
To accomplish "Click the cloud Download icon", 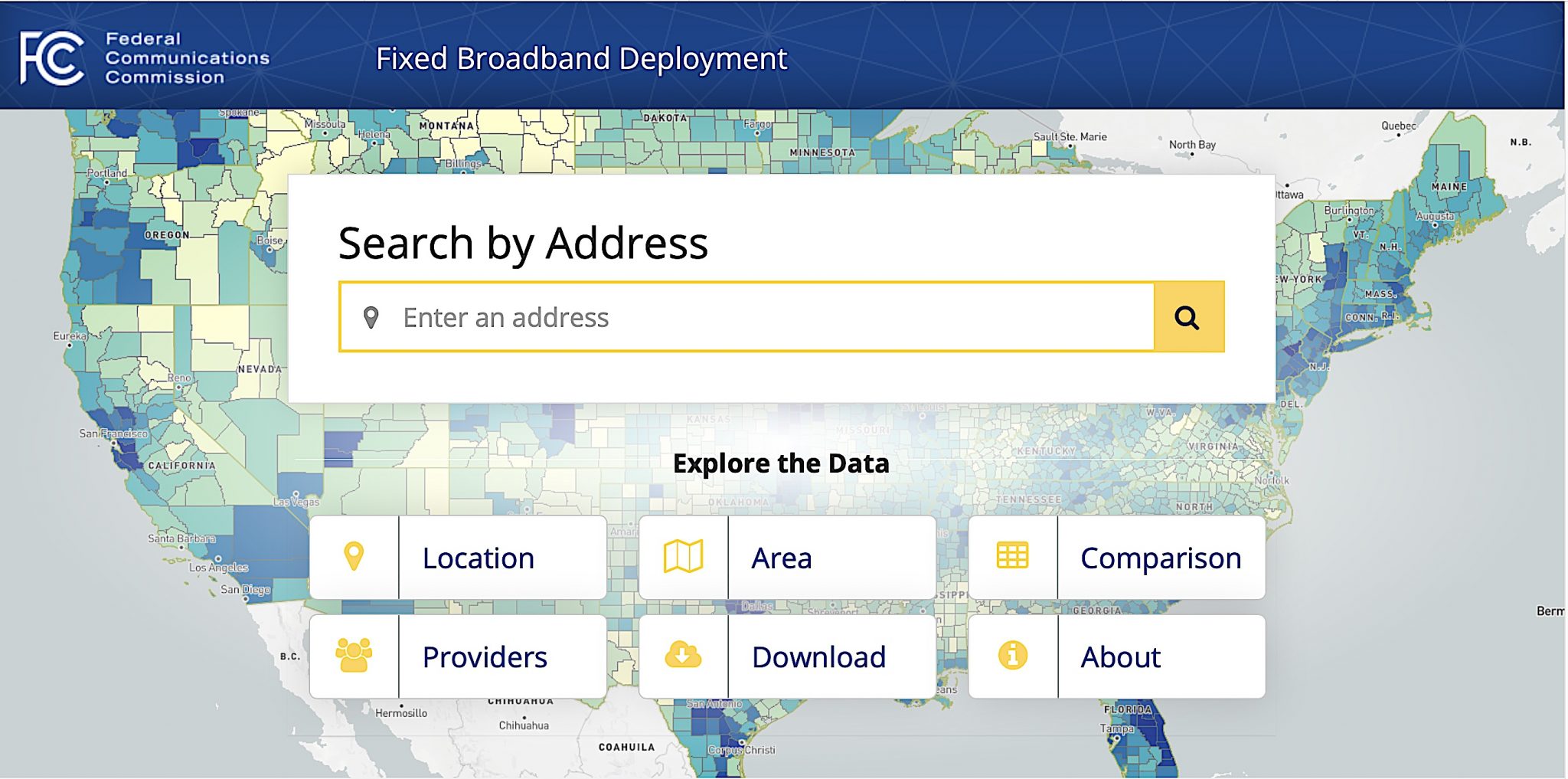I will pyautogui.click(x=683, y=656).
